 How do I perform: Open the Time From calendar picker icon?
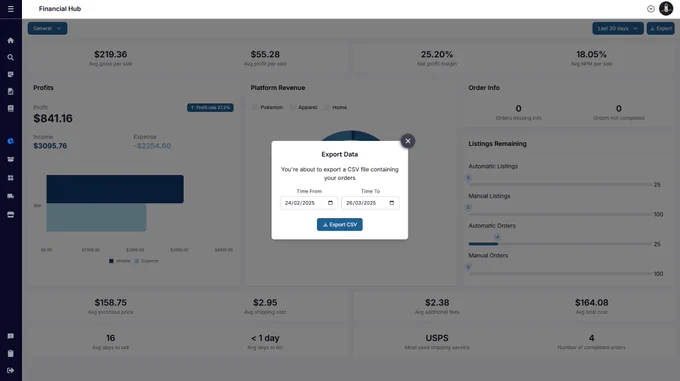pos(330,203)
